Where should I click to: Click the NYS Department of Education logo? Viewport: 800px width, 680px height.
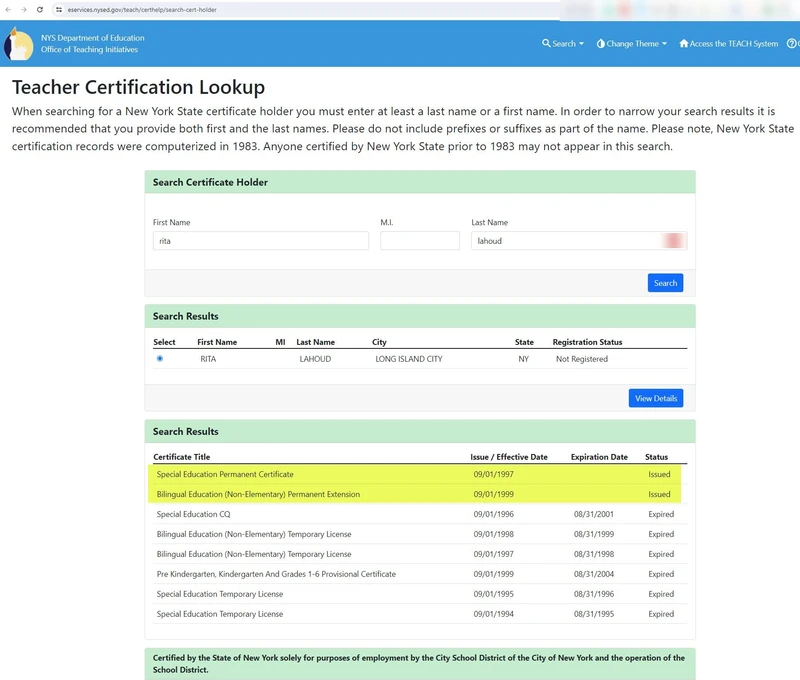pyautogui.click(x=18, y=44)
